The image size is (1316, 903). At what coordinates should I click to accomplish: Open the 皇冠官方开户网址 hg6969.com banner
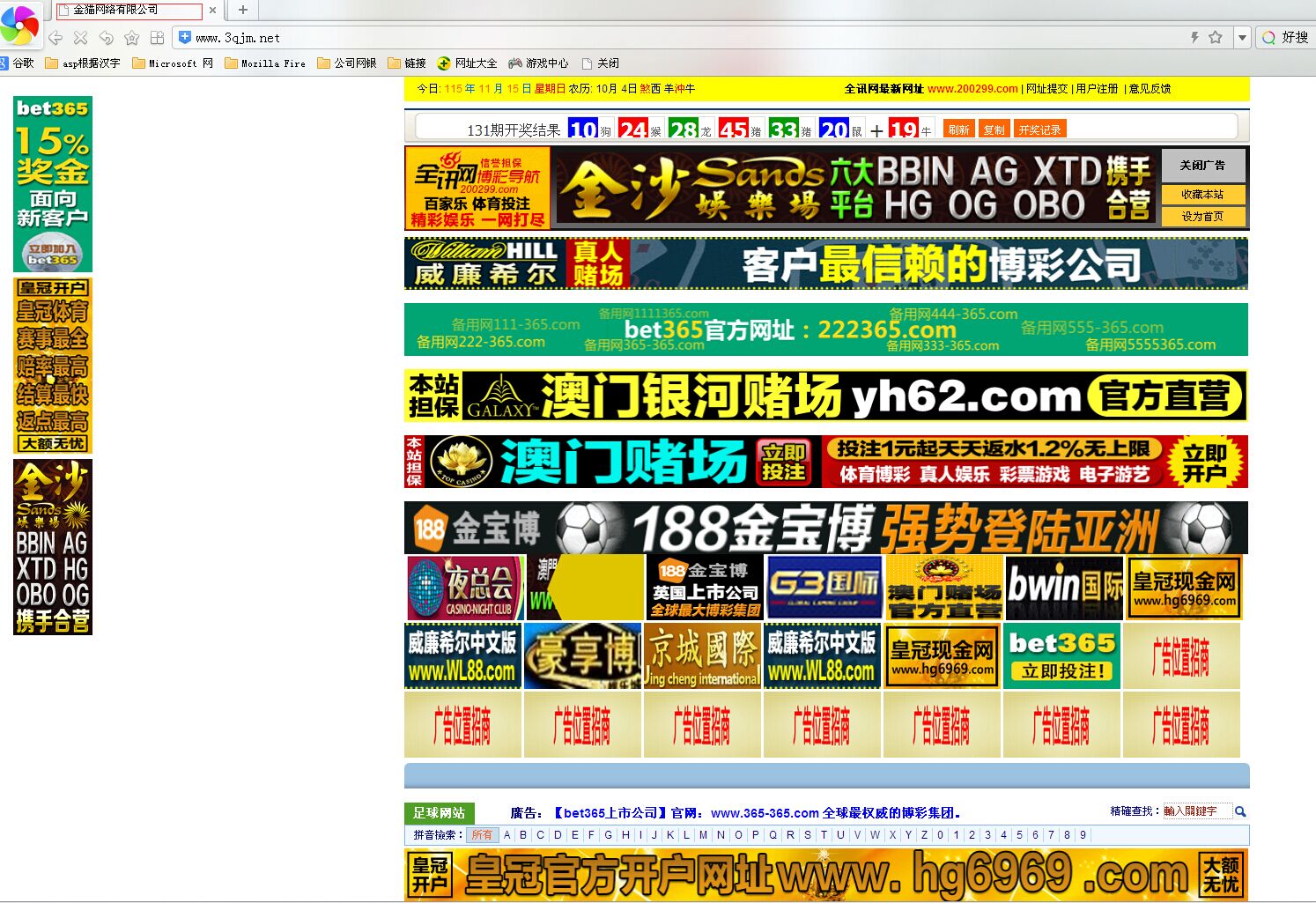(826, 875)
